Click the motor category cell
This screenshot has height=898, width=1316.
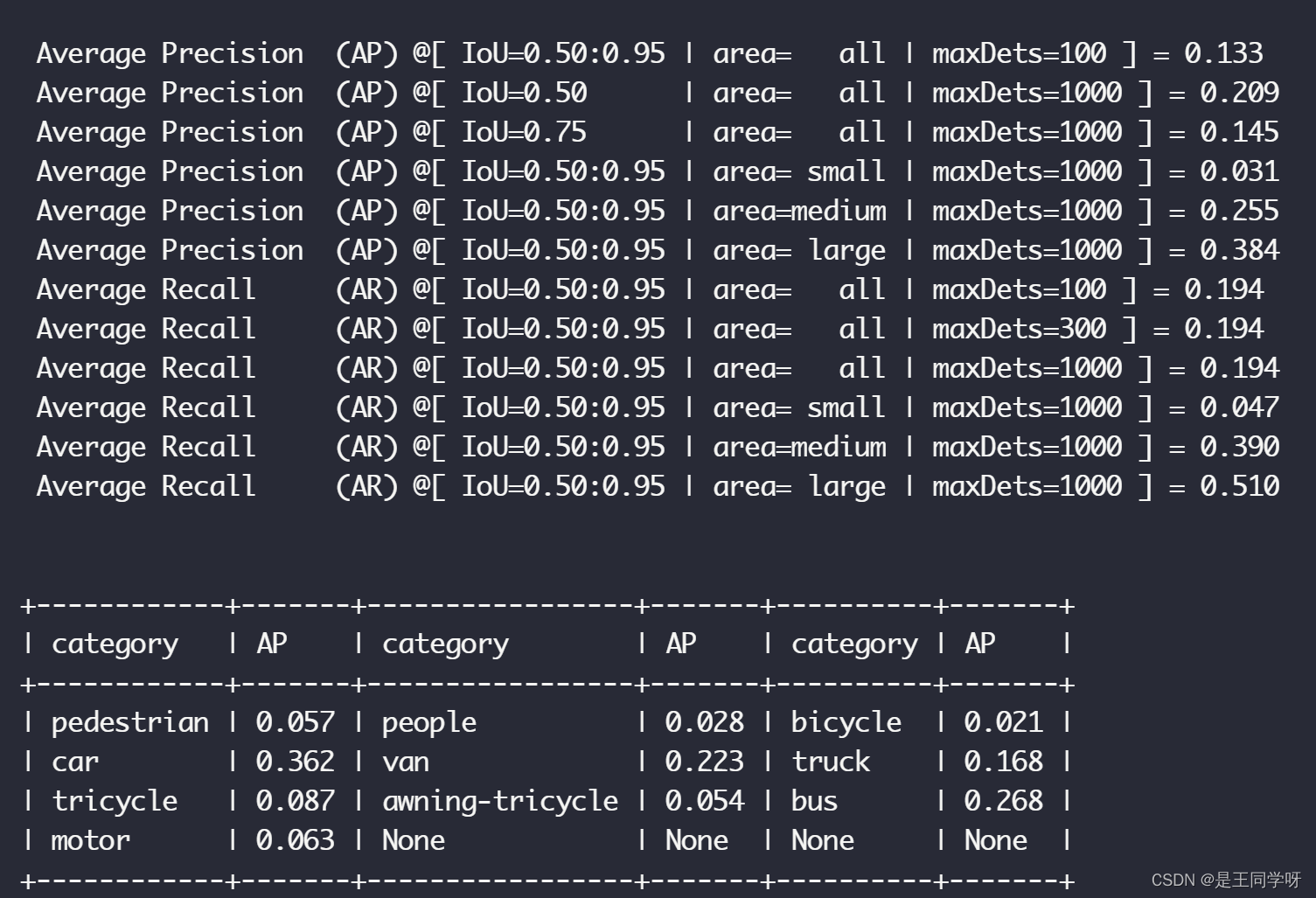tap(90, 840)
